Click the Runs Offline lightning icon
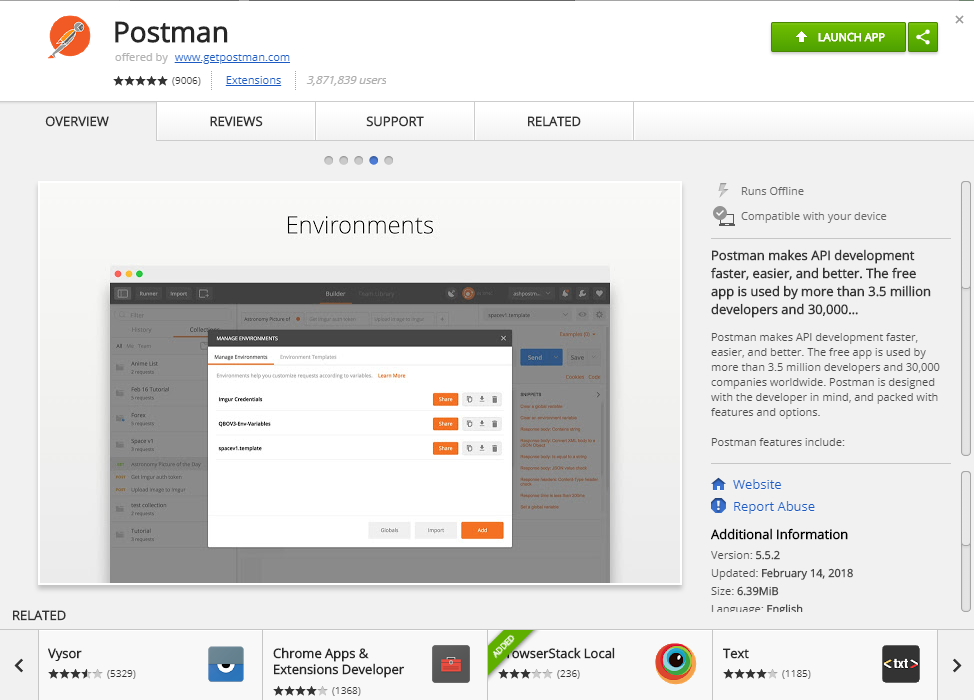 722,190
